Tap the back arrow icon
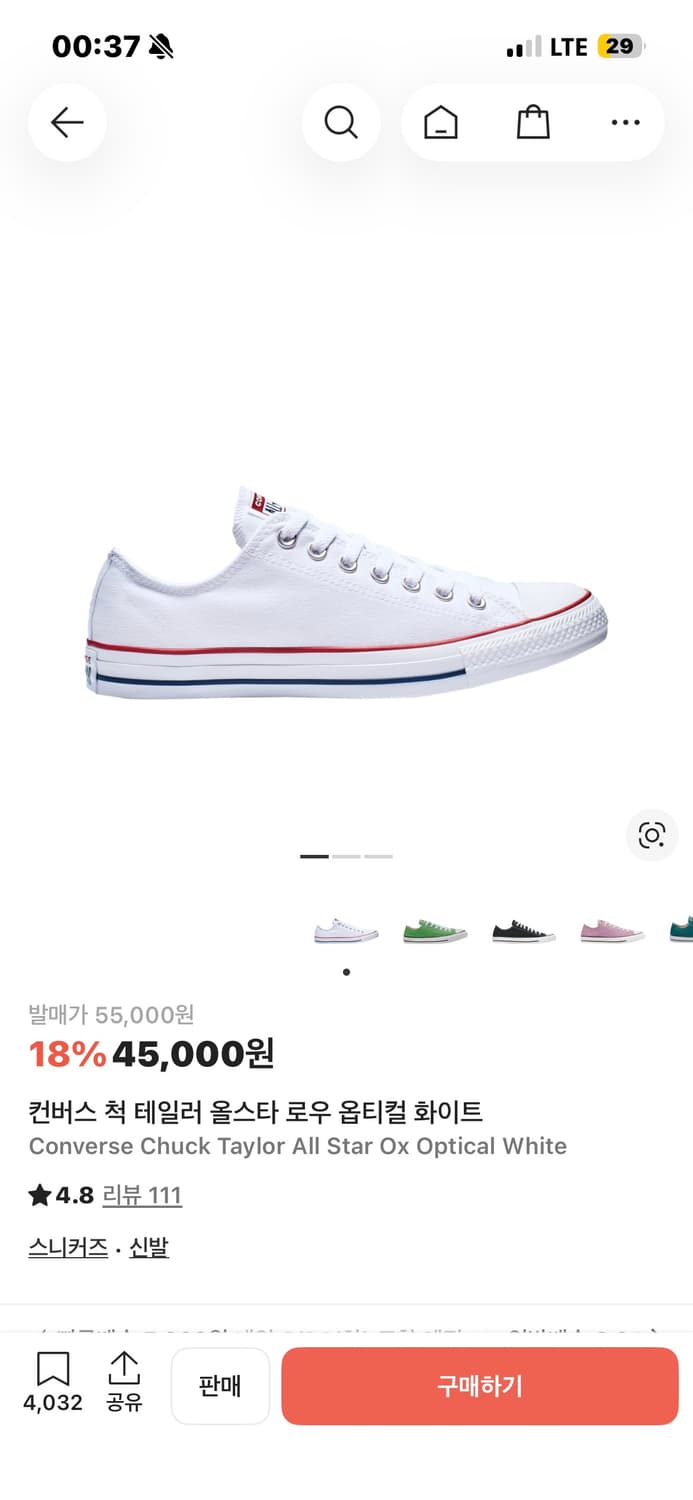This screenshot has width=693, height=1500. point(67,123)
